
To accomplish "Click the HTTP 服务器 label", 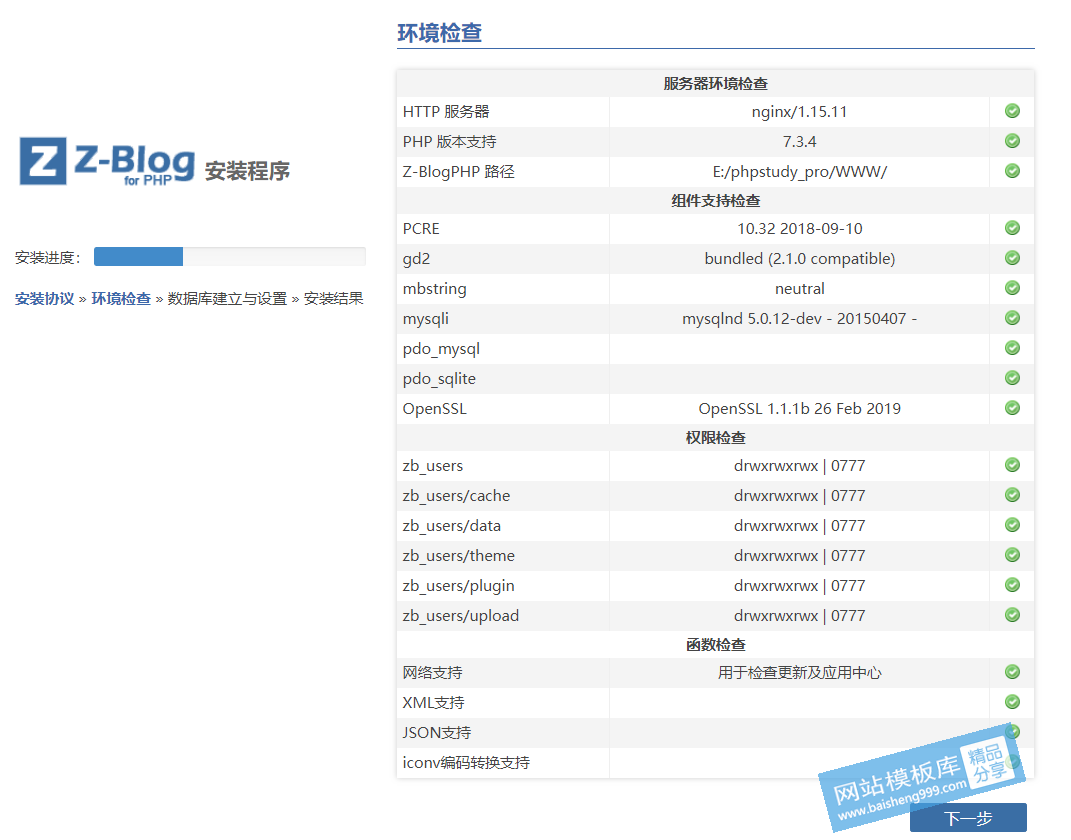I will tap(446, 111).
